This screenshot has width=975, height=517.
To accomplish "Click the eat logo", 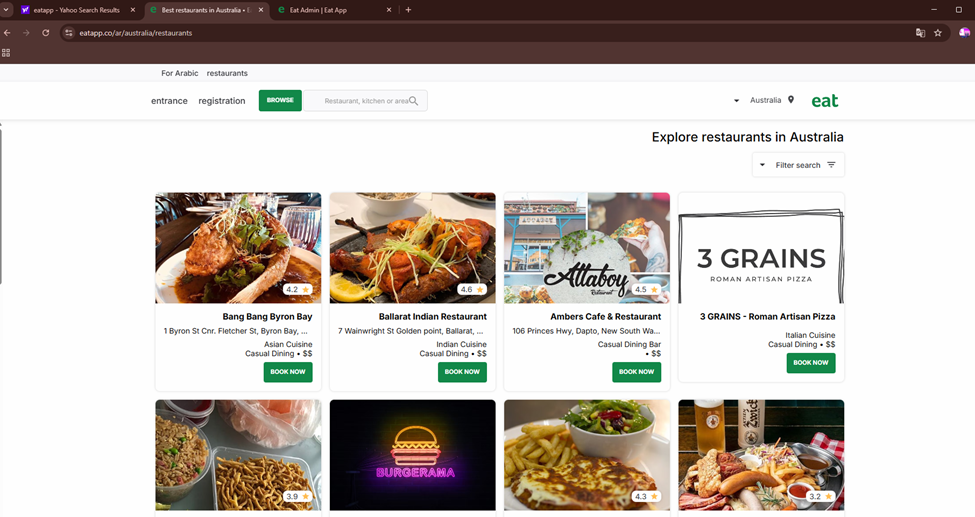I will click(x=825, y=101).
